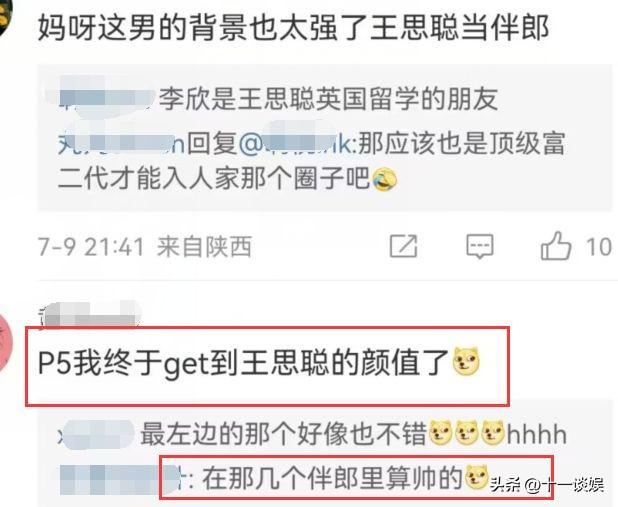Tap the crying-laughing emoji

point(384,179)
